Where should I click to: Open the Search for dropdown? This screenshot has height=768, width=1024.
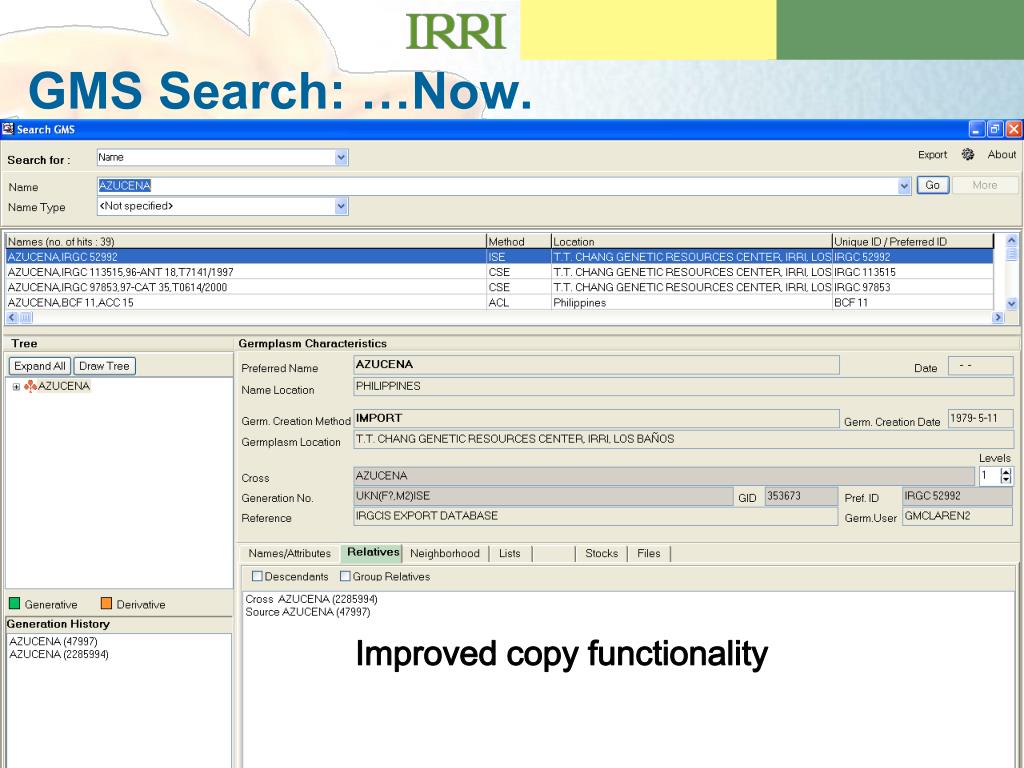tap(341, 157)
